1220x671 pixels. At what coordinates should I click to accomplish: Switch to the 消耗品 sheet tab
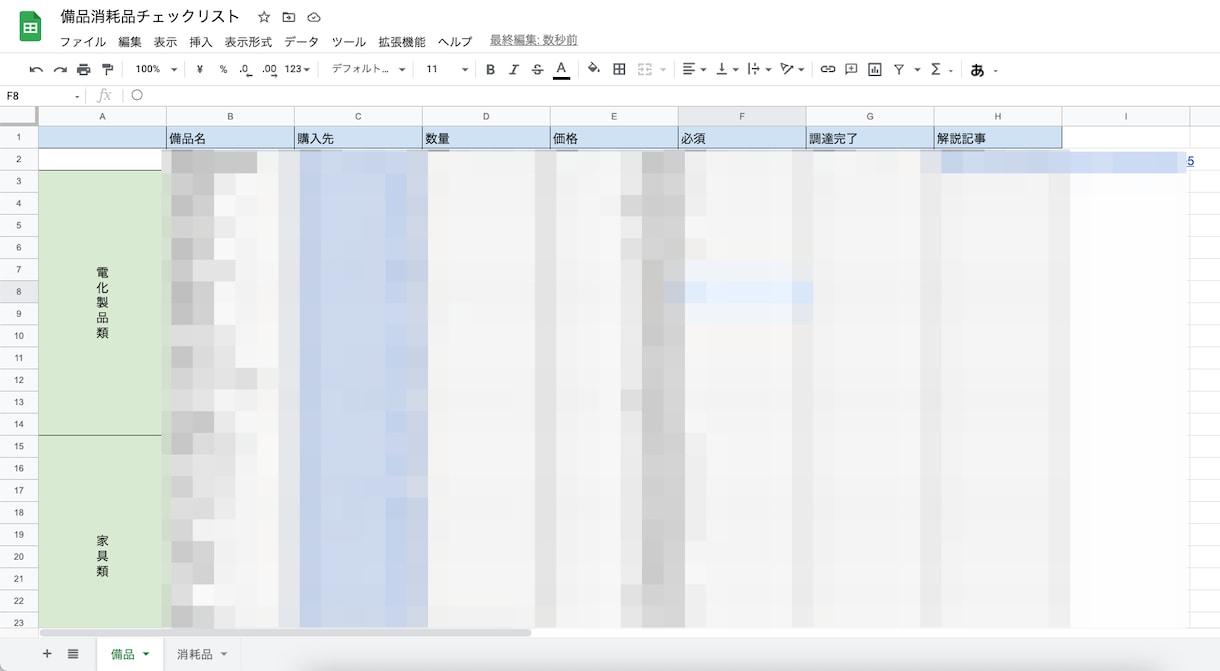(x=203, y=654)
